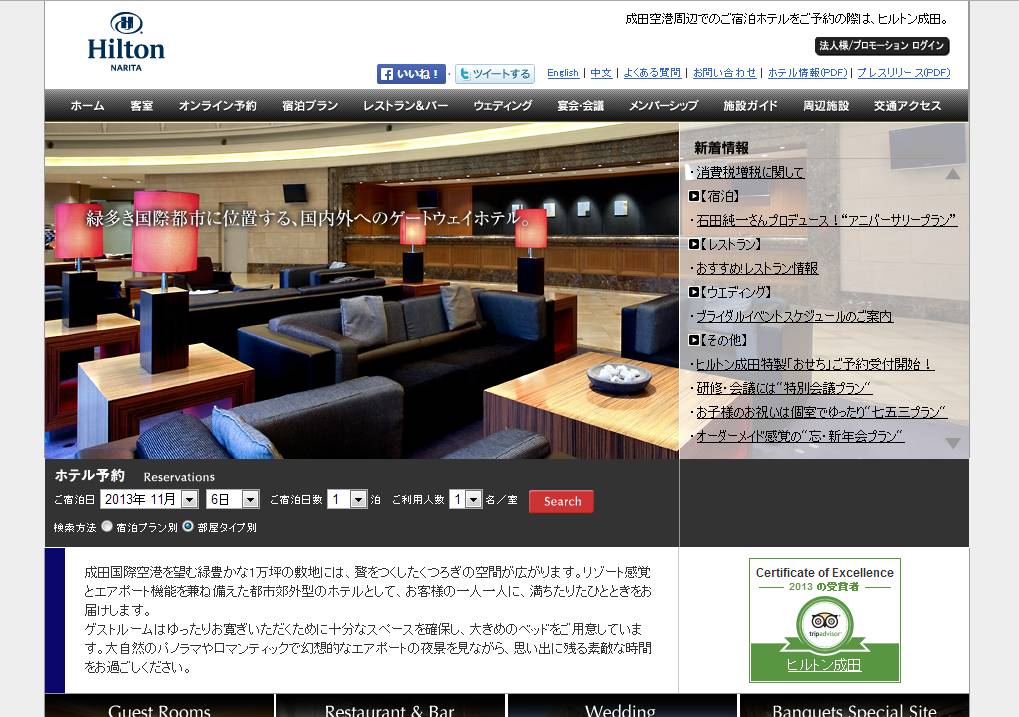Screen dimensions: 1019x717
Task: Open the Banquets Special Site banner
Action: [854, 706]
